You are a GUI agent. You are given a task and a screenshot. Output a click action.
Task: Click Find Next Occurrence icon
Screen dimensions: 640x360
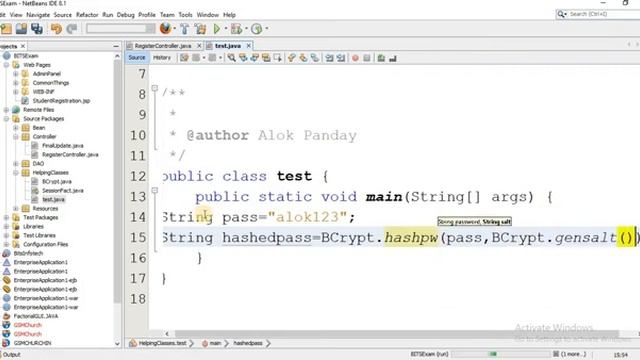coord(255,58)
